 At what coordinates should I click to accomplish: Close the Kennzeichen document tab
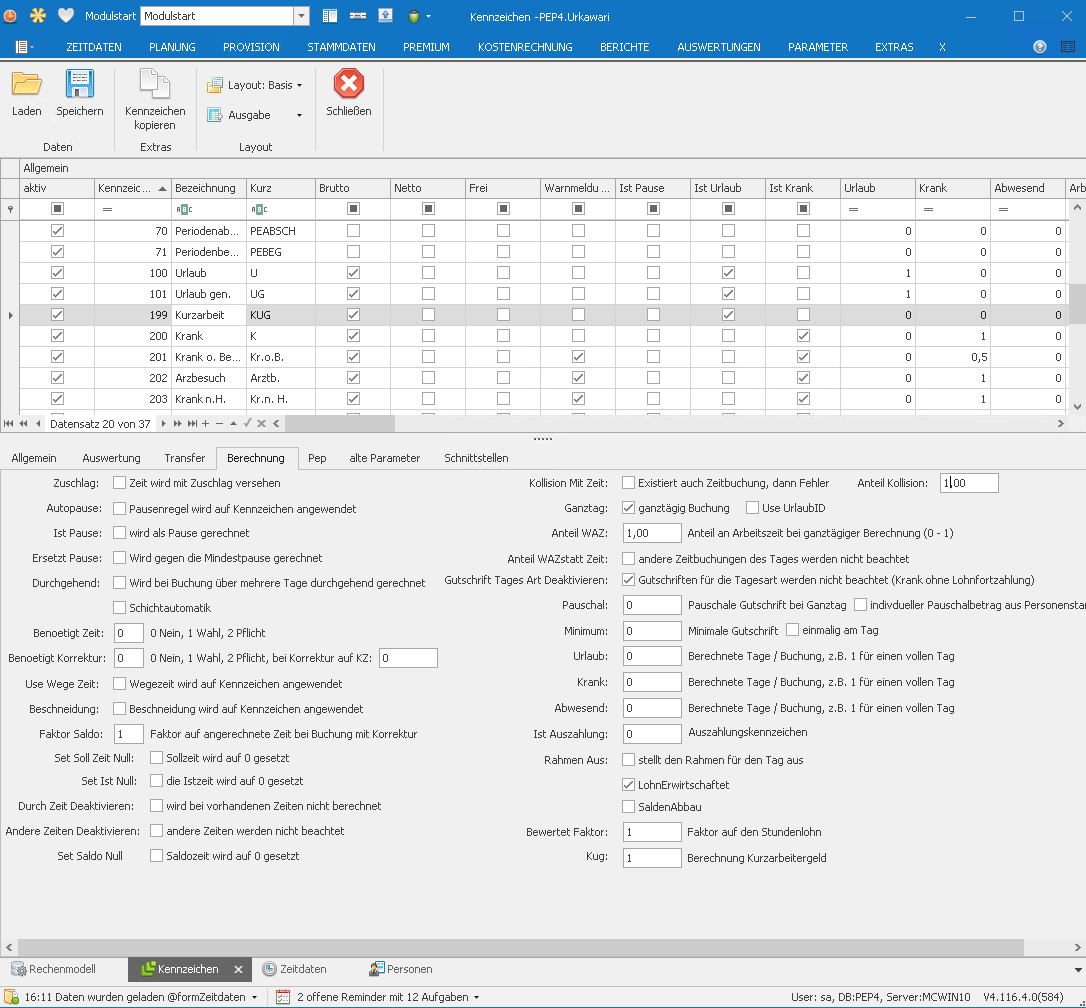(239, 969)
